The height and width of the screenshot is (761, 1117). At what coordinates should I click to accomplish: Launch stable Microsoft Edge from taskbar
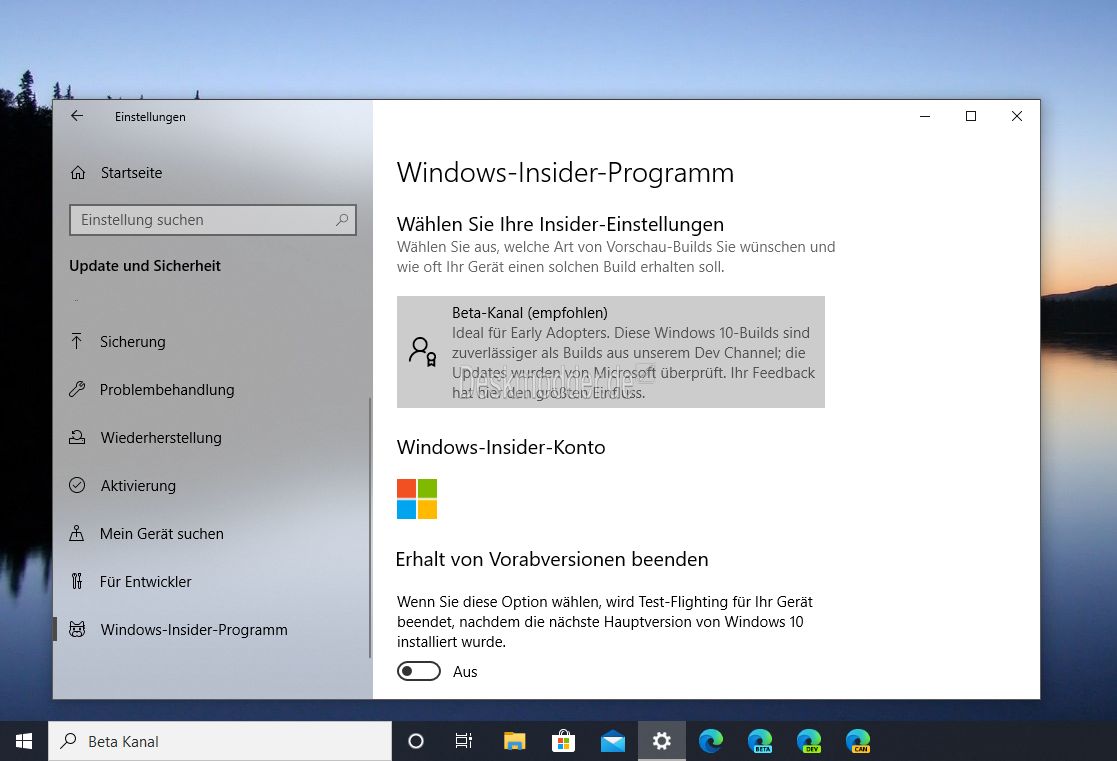tap(711, 741)
